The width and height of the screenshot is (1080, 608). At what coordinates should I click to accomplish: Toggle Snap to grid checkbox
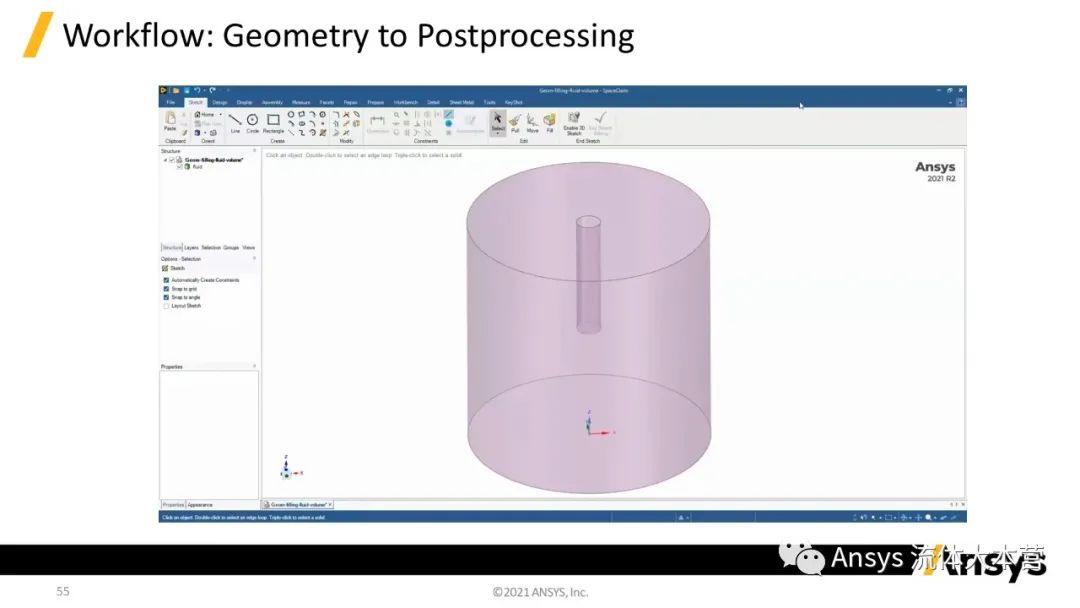tap(166, 289)
